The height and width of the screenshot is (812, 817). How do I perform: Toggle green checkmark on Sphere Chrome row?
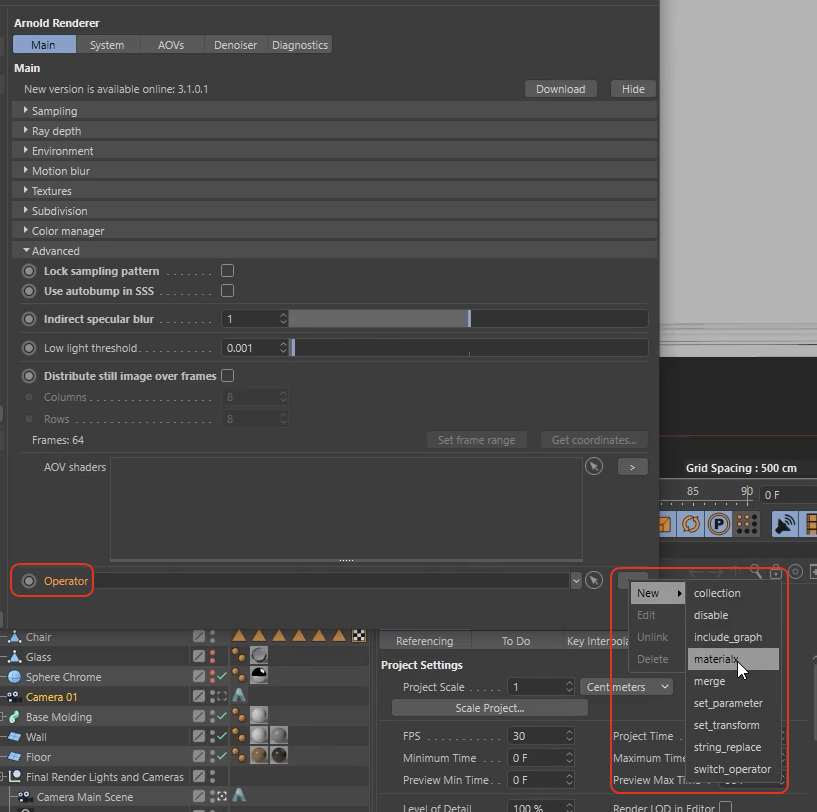coord(222,676)
